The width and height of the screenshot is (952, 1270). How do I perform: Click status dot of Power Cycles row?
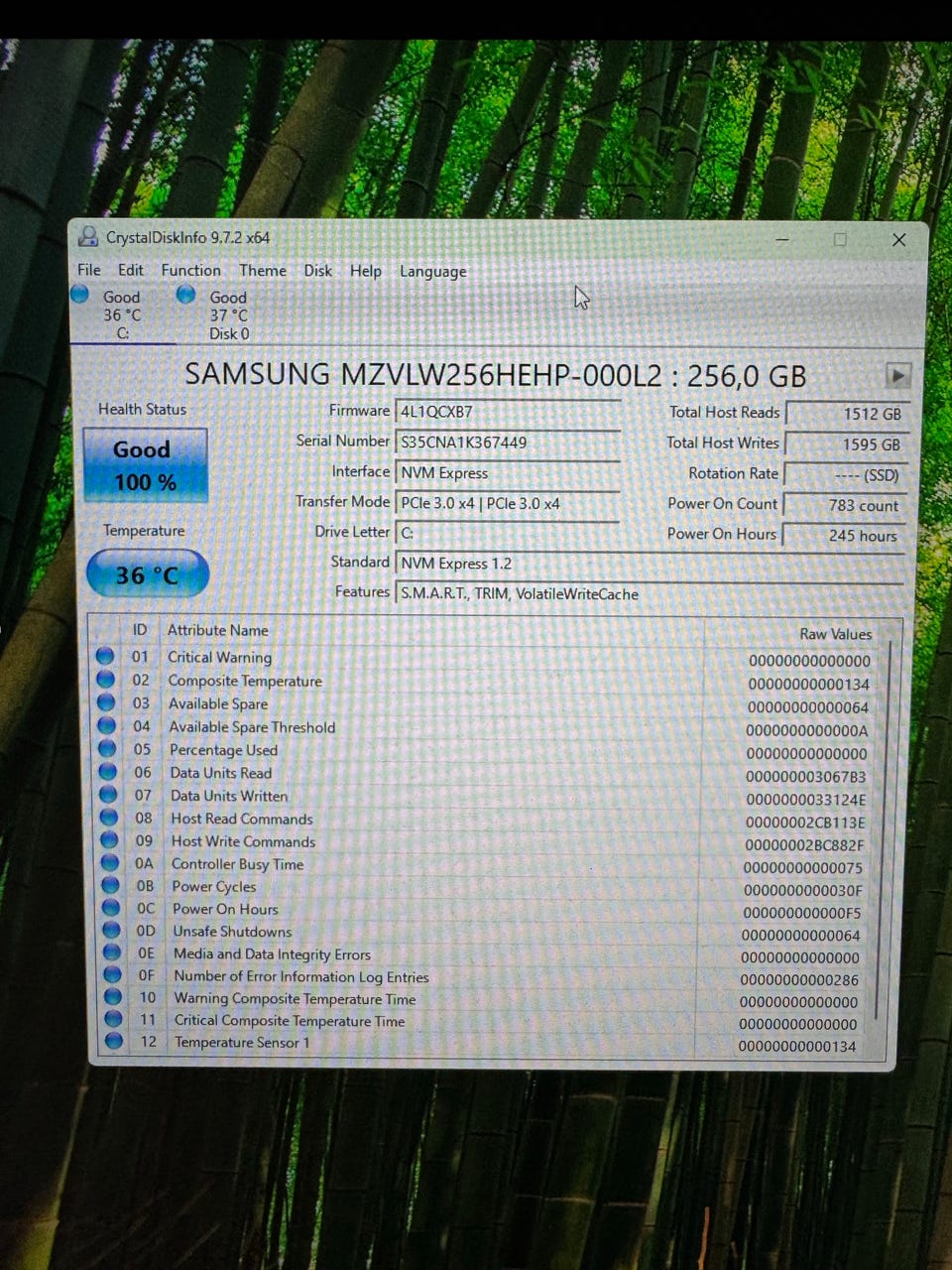point(111,886)
